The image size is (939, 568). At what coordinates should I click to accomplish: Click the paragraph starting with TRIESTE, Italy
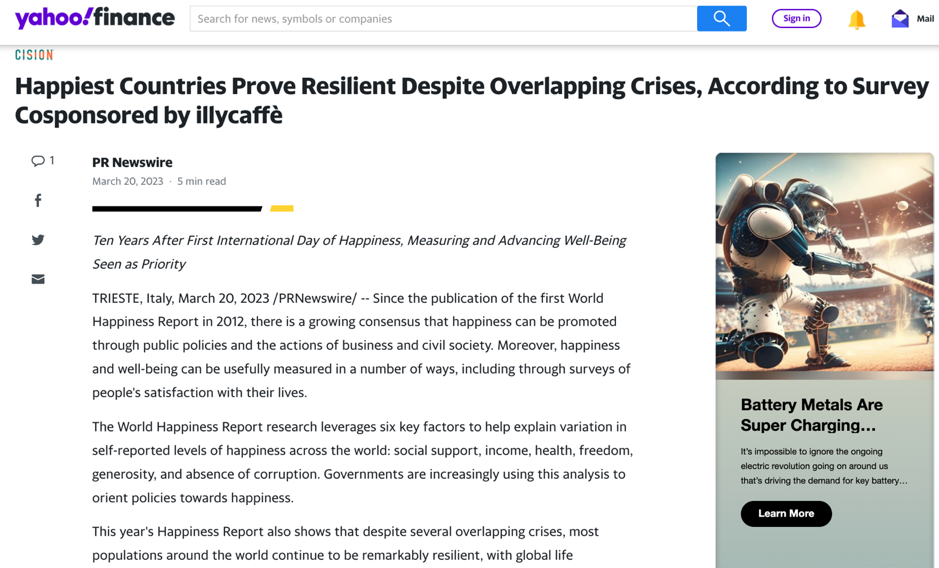coord(361,345)
